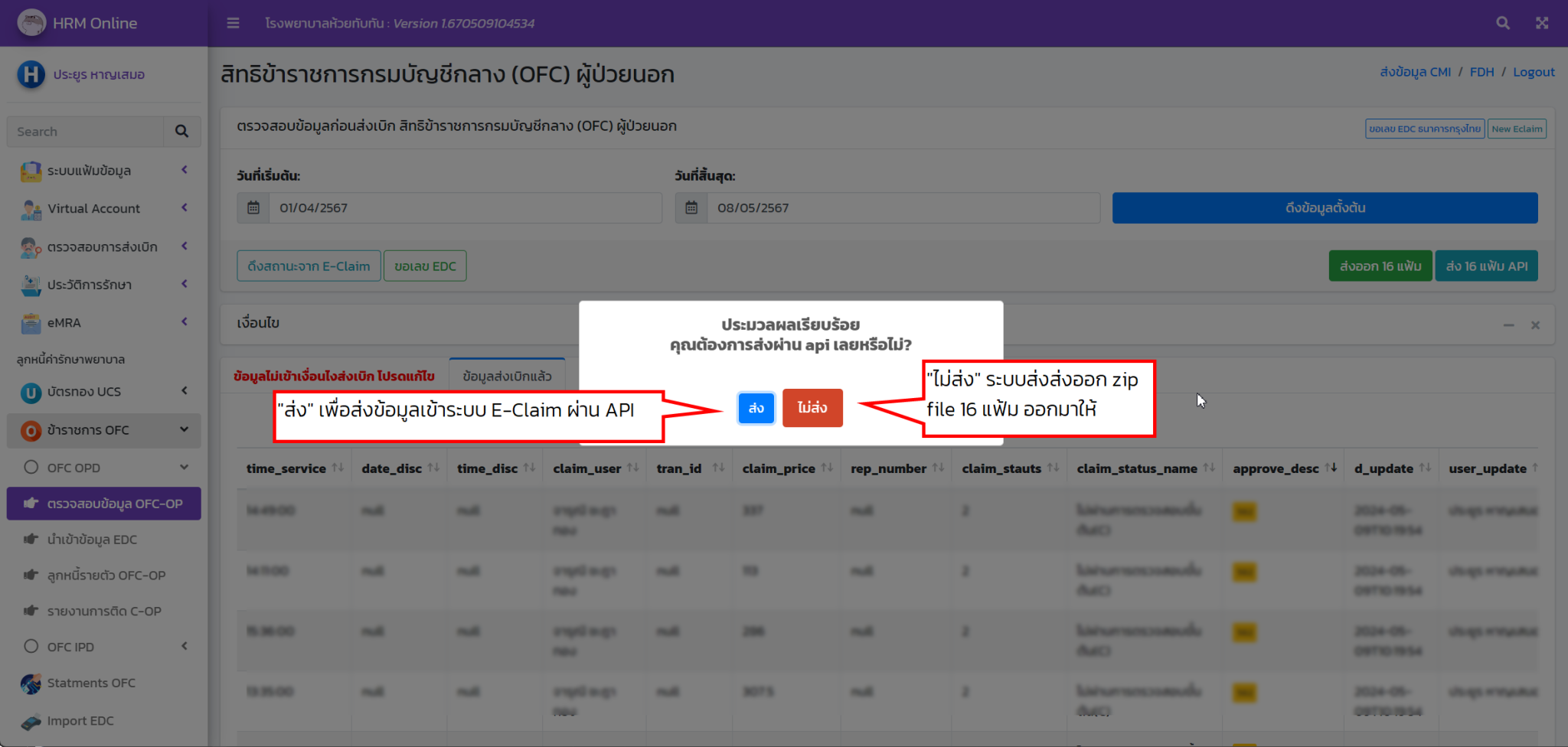Click the red ไม่ส่ง button in dialog
Viewport: 1568px width, 747px height.
coord(812,408)
